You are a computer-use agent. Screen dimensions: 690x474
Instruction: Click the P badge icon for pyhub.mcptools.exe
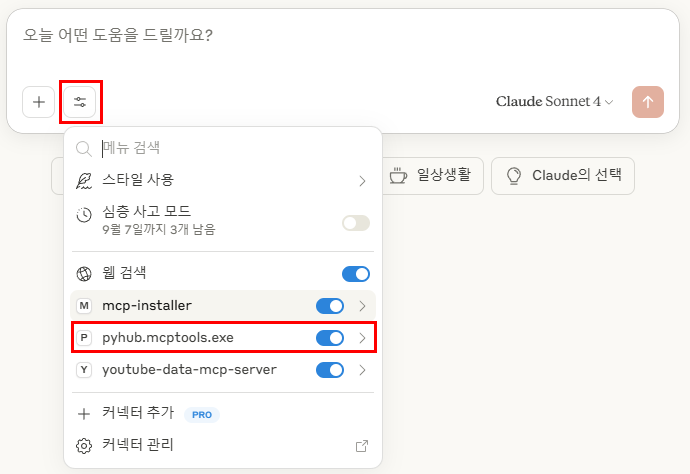coord(84,338)
